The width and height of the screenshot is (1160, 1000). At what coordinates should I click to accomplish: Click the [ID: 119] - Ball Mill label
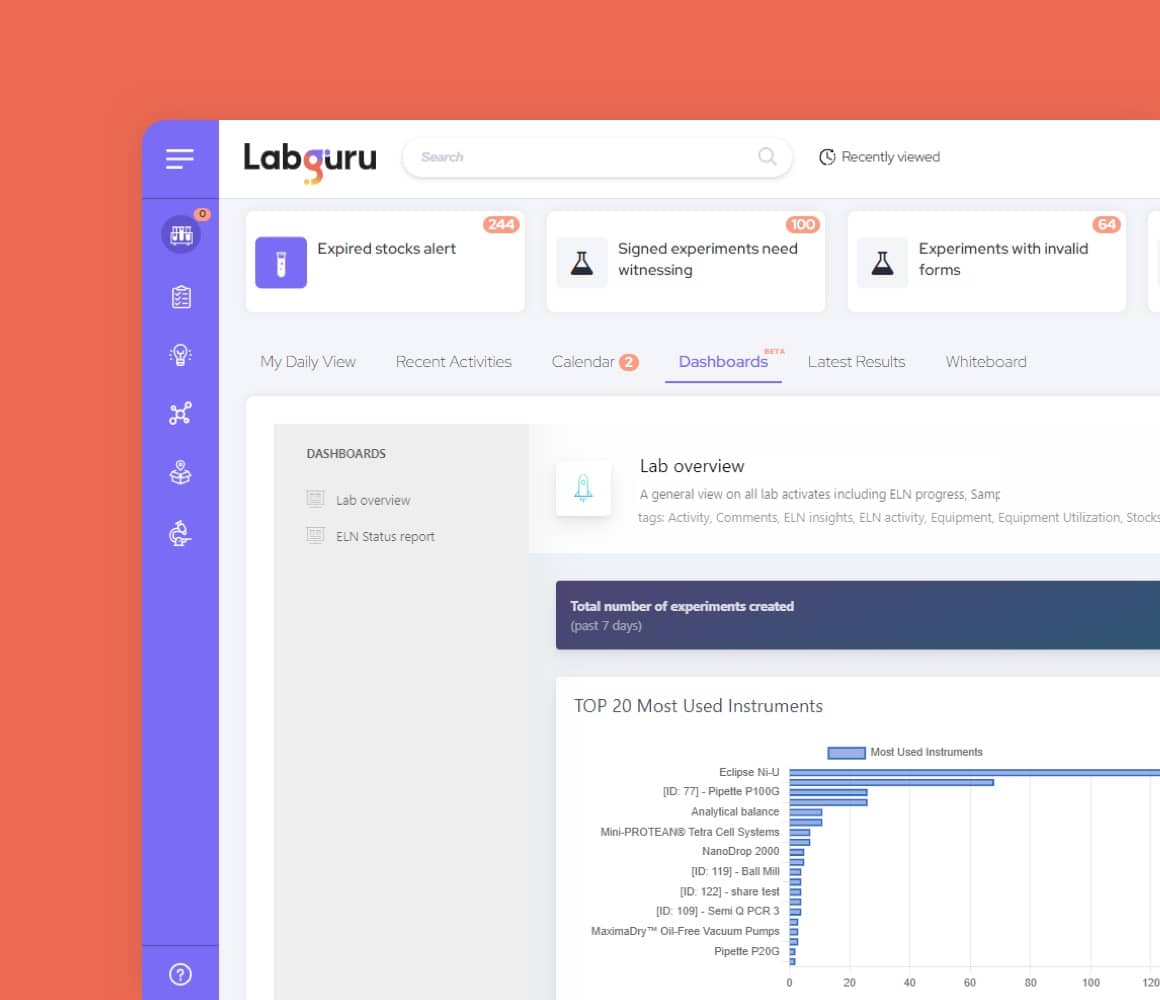(x=735, y=871)
